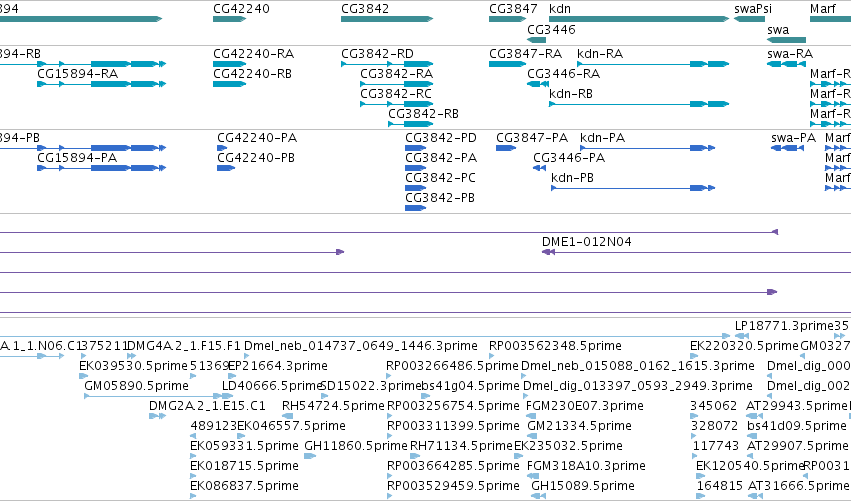The width and height of the screenshot is (851, 501).
Task: Choose protein CG3842-PB
Action: 440,198
